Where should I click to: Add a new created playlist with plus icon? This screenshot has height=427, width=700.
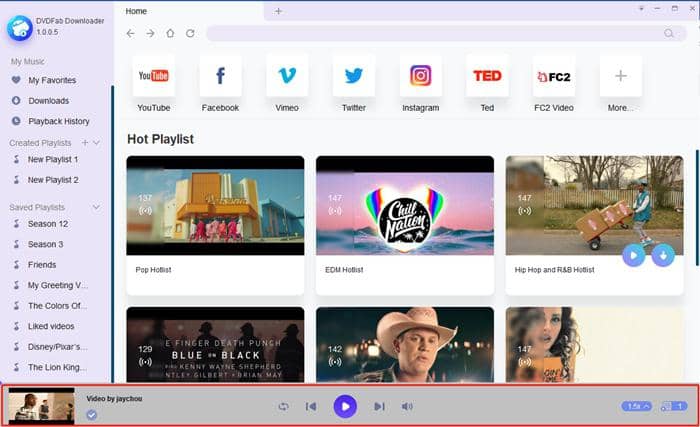click(x=85, y=142)
